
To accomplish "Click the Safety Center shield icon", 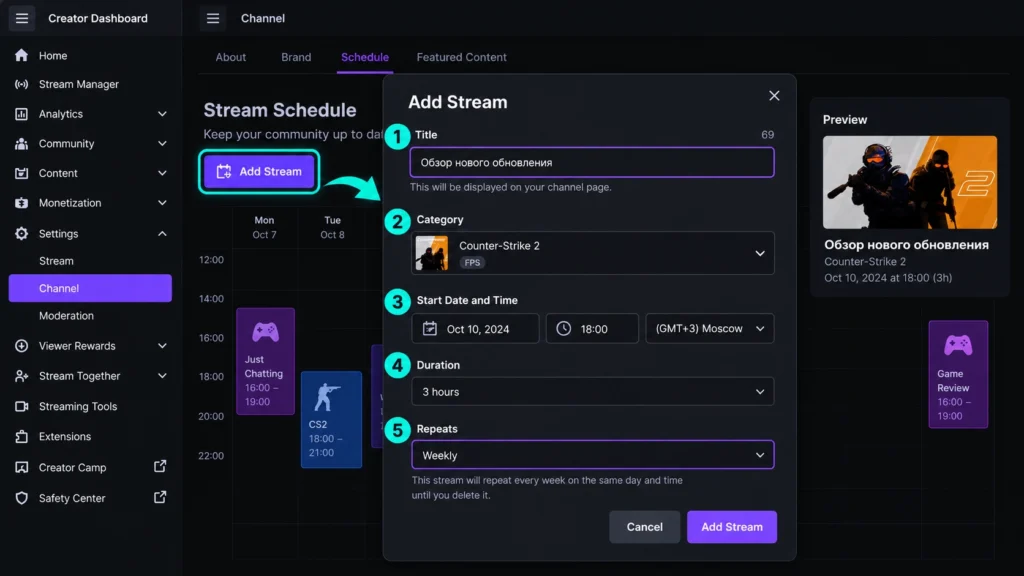I will pos(22,498).
